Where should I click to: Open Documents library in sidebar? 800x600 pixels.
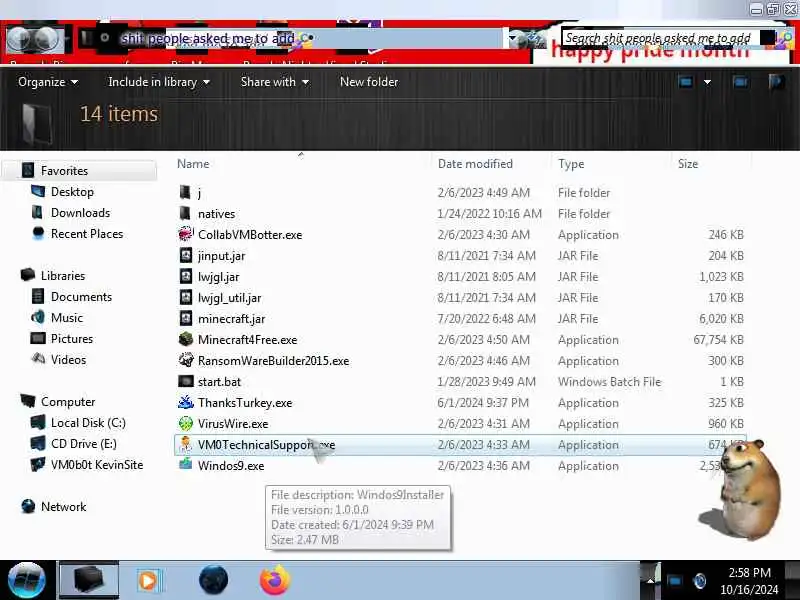coord(81,296)
